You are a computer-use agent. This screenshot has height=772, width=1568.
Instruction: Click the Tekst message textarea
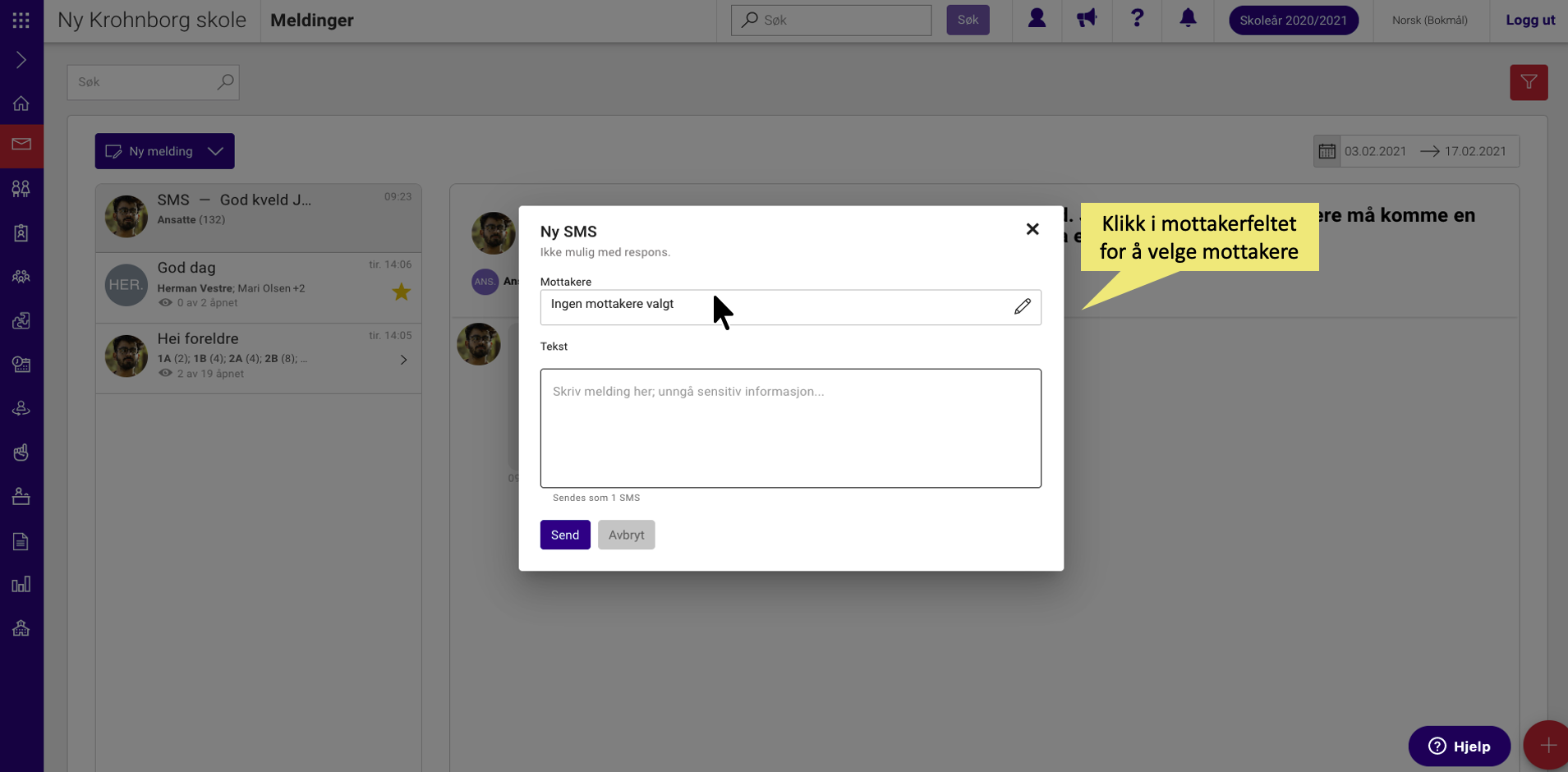tap(790, 428)
